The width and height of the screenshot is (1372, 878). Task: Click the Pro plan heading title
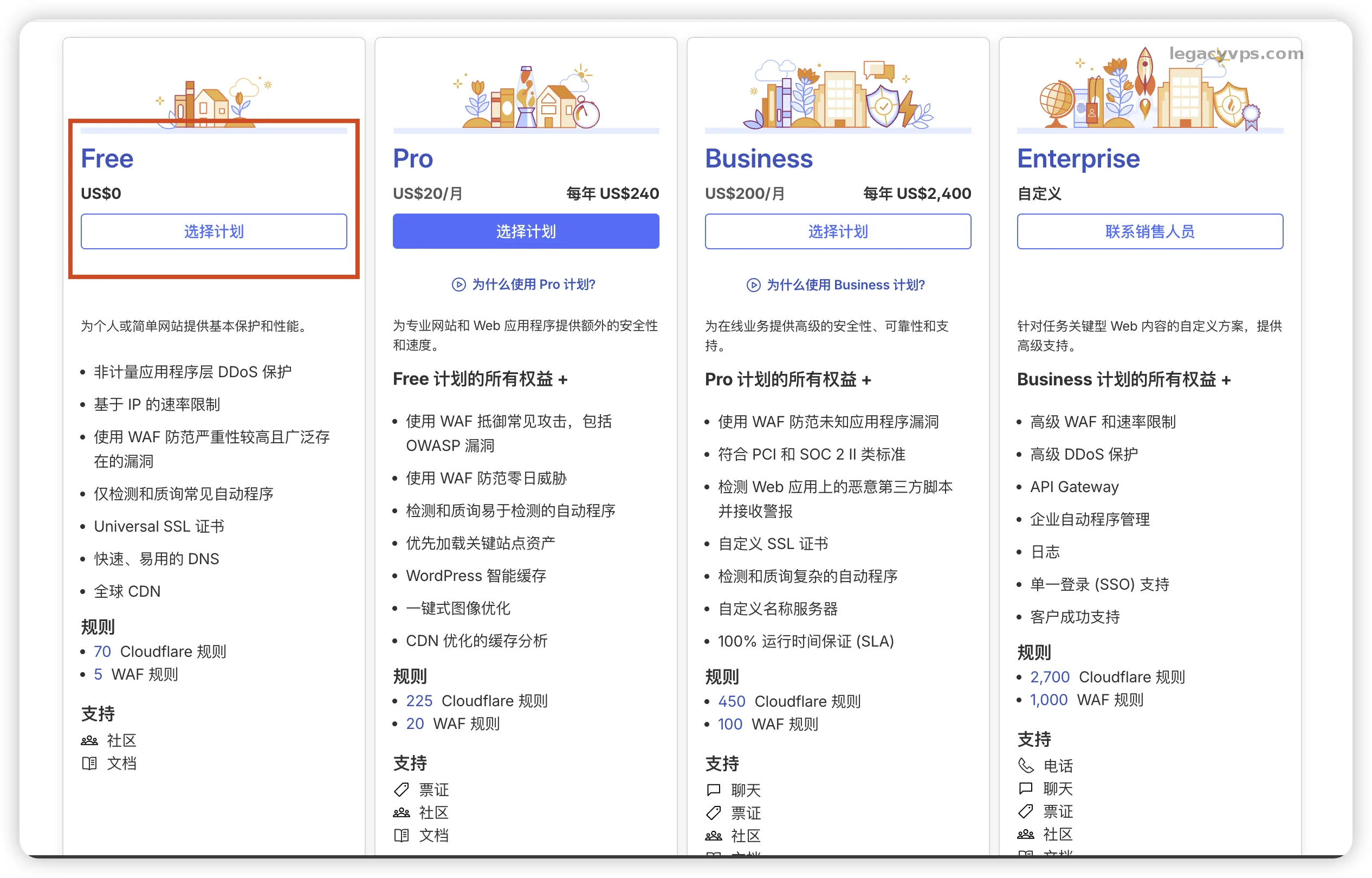(x=413, y=158)
